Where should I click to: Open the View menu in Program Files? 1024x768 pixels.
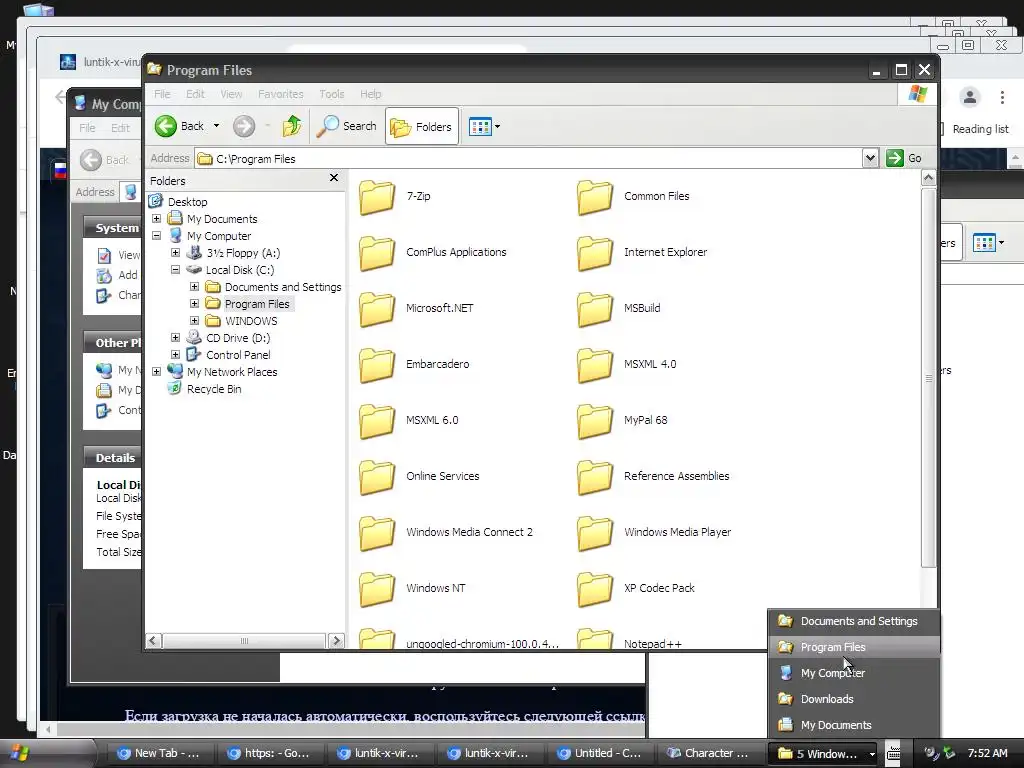(x=231, y=94)
